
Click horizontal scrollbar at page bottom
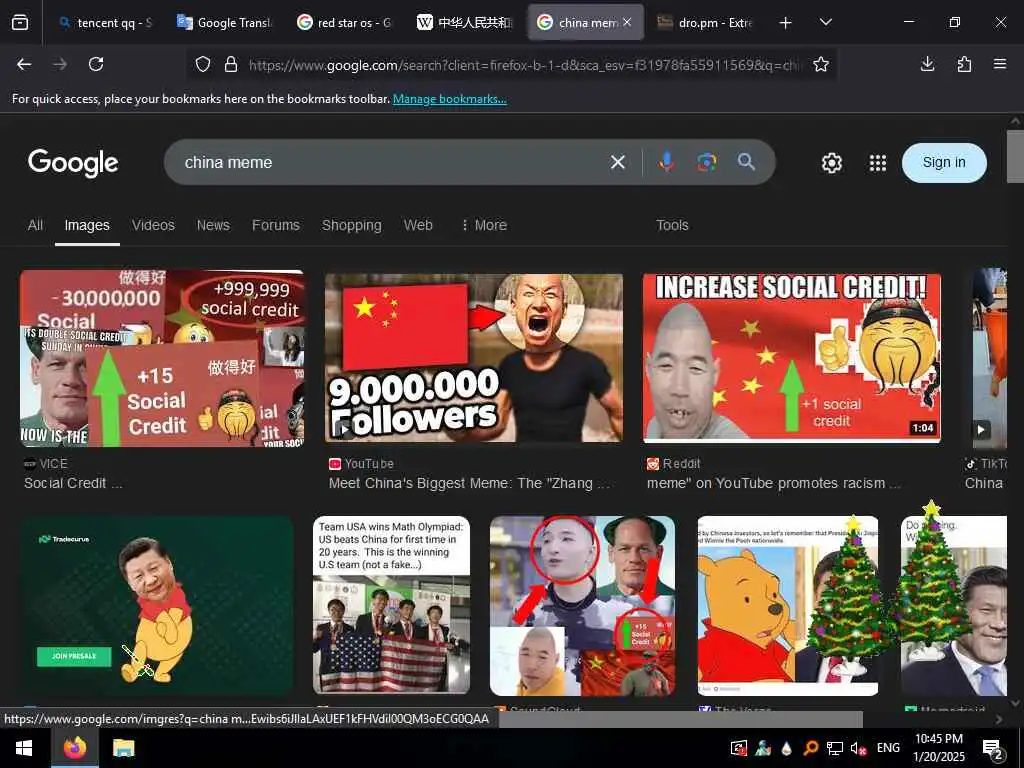(679, 719)
